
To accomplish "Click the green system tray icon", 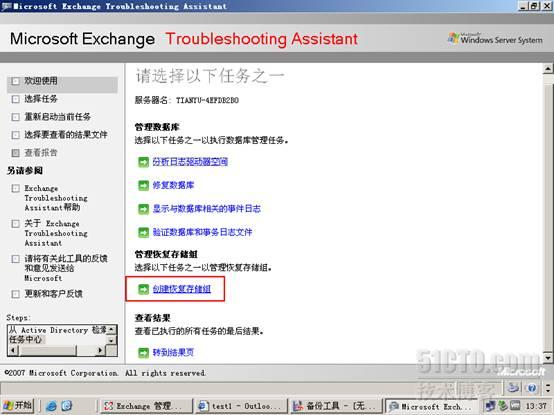I will (x=502, y=406).
